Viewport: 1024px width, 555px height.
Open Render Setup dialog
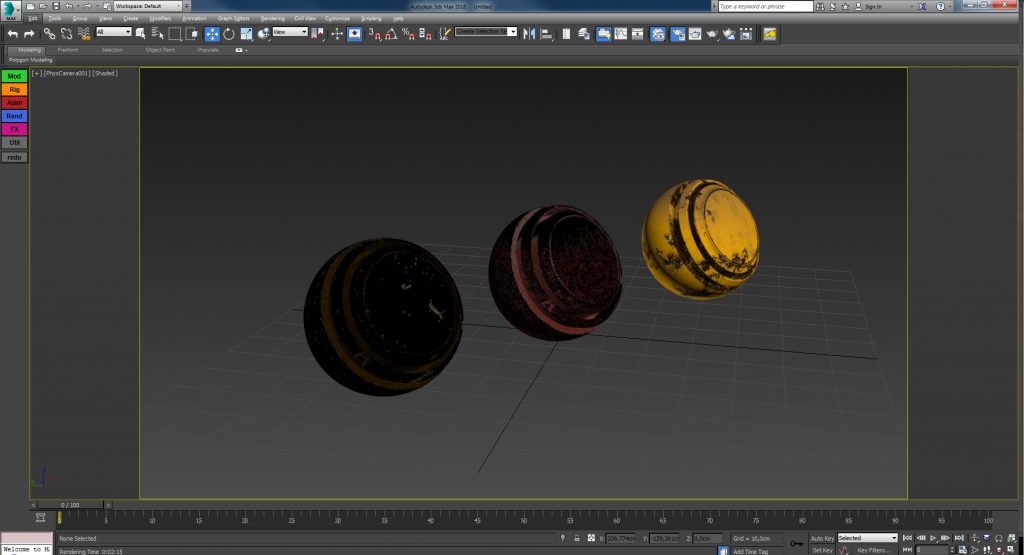click(678, 34)
